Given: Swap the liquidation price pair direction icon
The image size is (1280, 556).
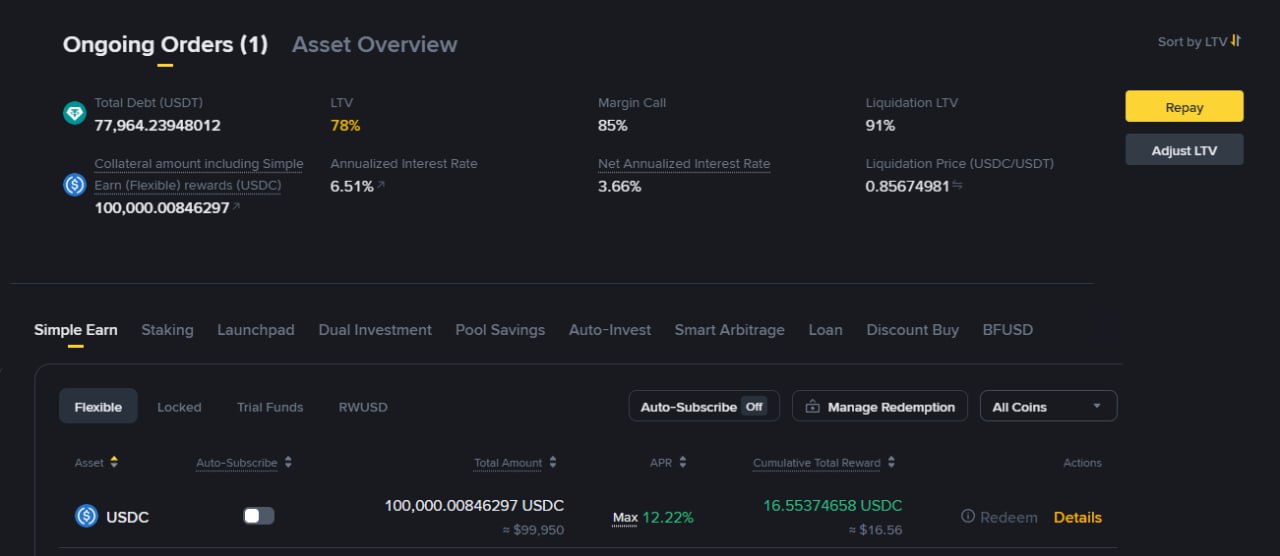Looking at the screenshot, I should point(957,185).
